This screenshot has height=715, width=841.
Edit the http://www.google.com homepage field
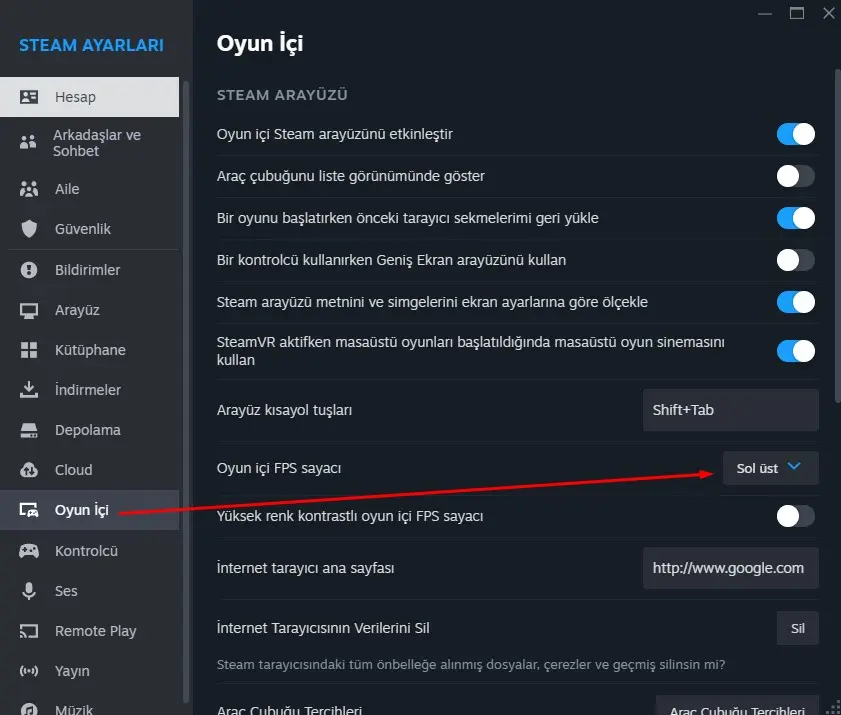point(730,568)
